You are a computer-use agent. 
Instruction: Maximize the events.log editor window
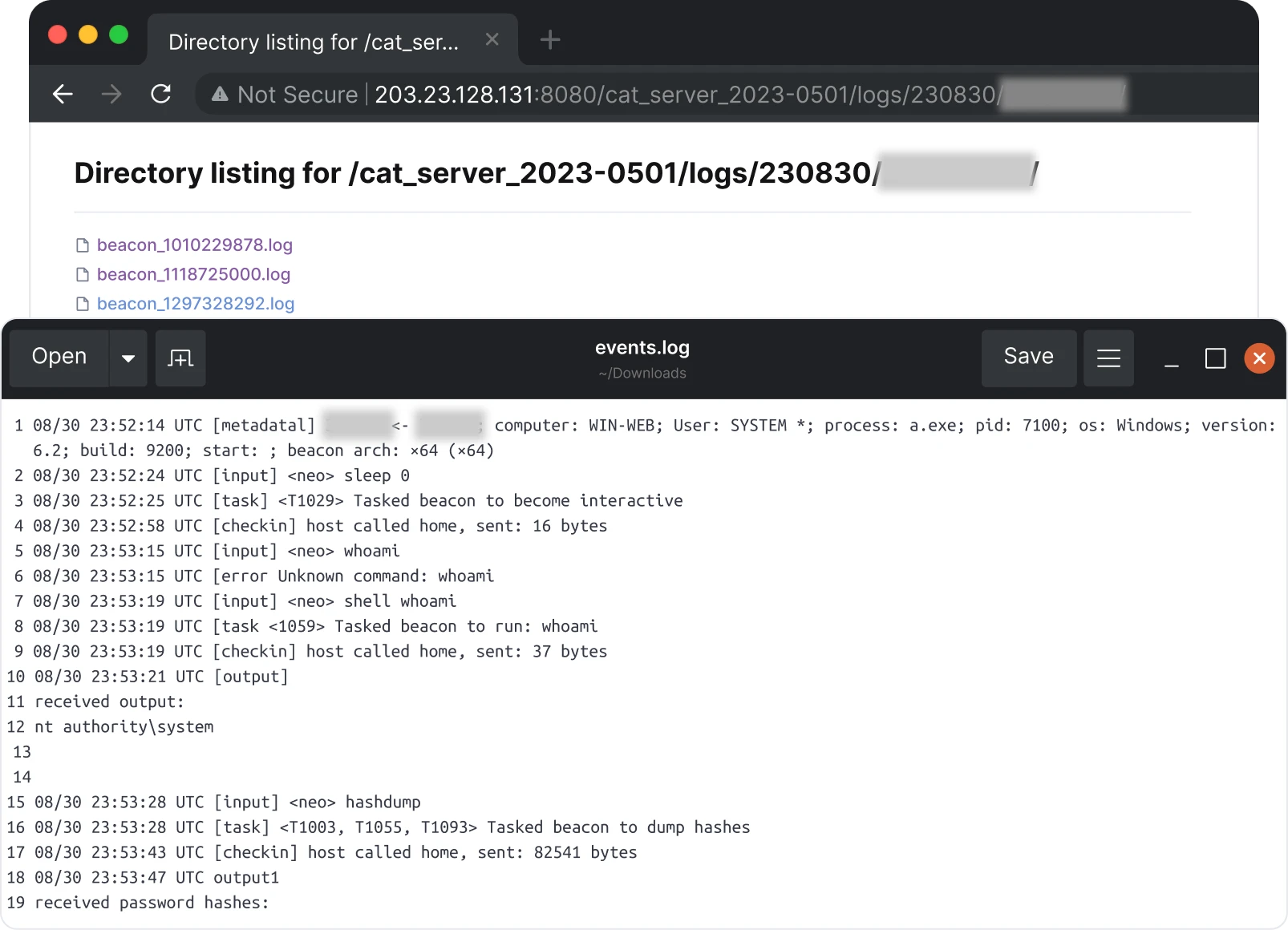pyautogui.click(x=1216, y=358)
